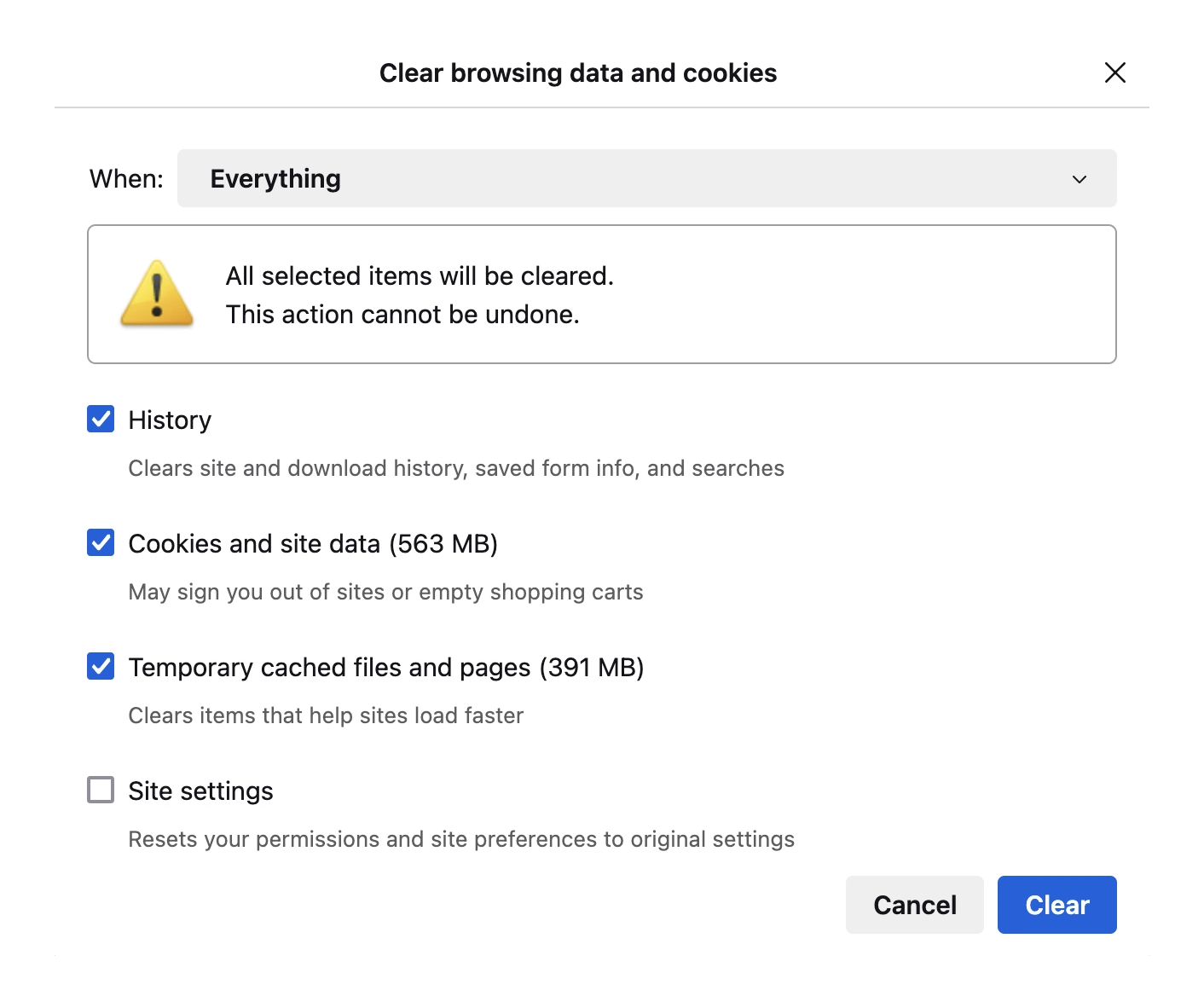Click the Site settings label

[x=200, y=791]
